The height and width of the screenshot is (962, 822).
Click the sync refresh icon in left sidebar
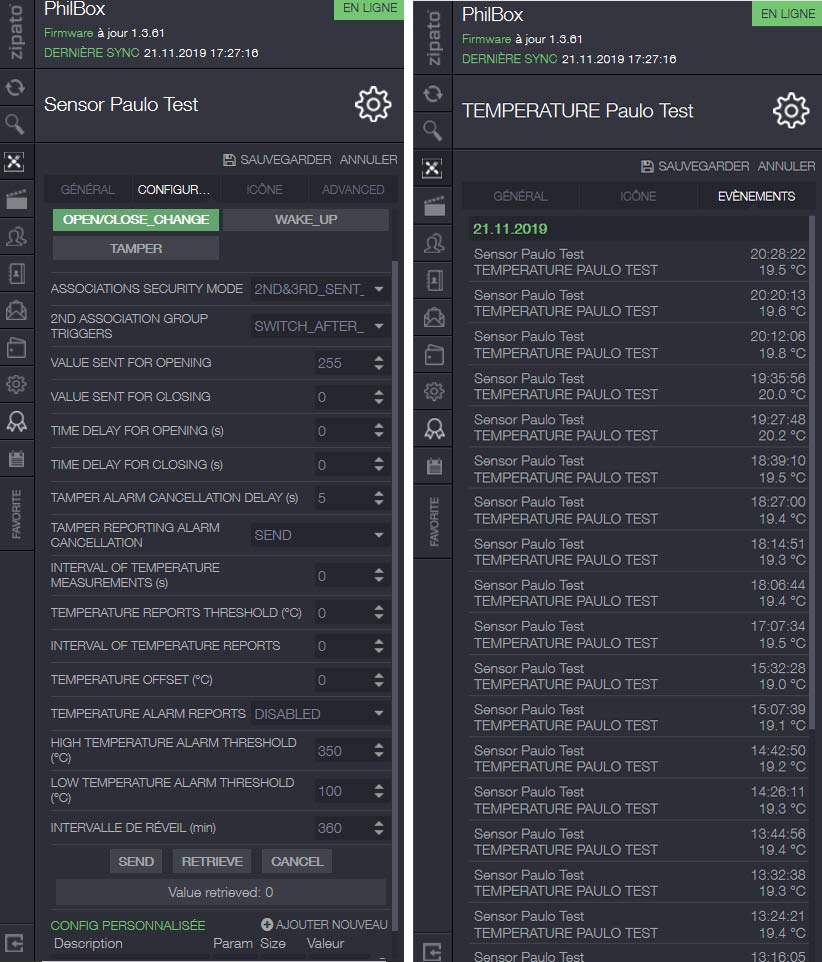[x=15, y=88]
